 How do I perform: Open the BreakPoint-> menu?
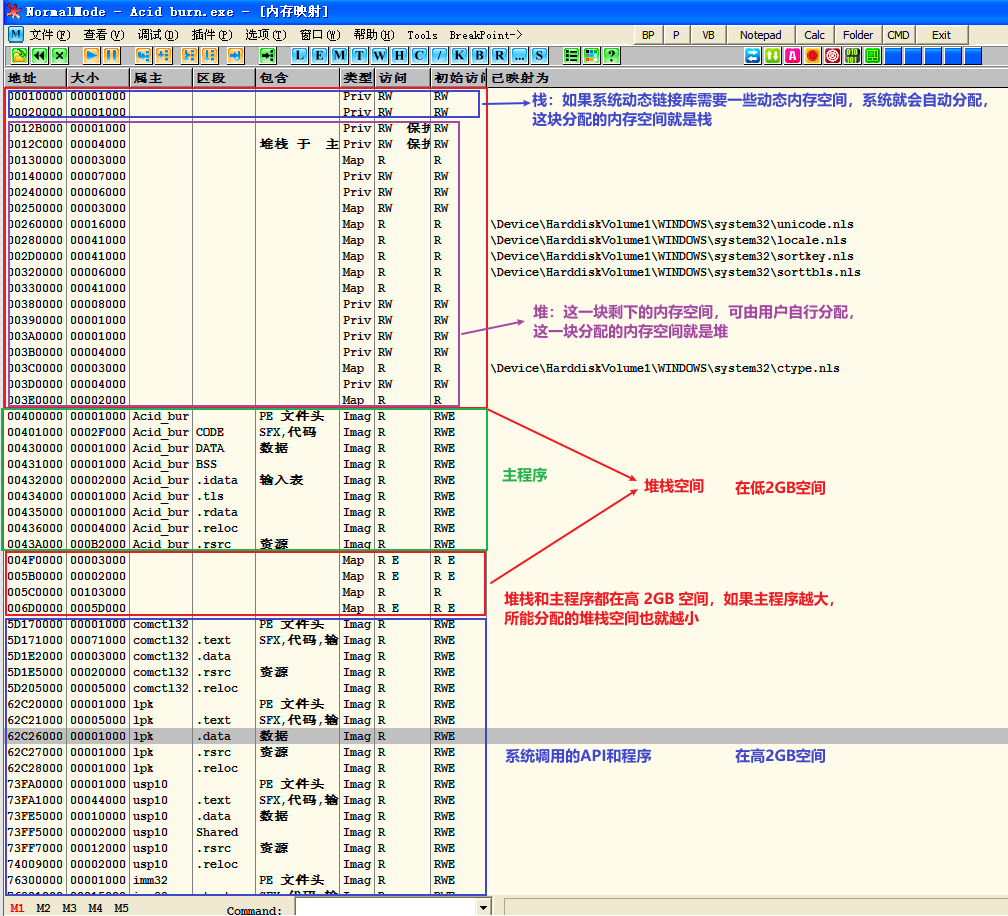[486, 35]
